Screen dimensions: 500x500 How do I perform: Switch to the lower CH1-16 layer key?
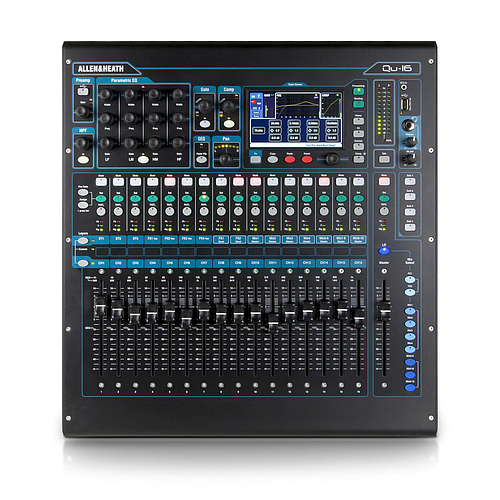[83, 263]
